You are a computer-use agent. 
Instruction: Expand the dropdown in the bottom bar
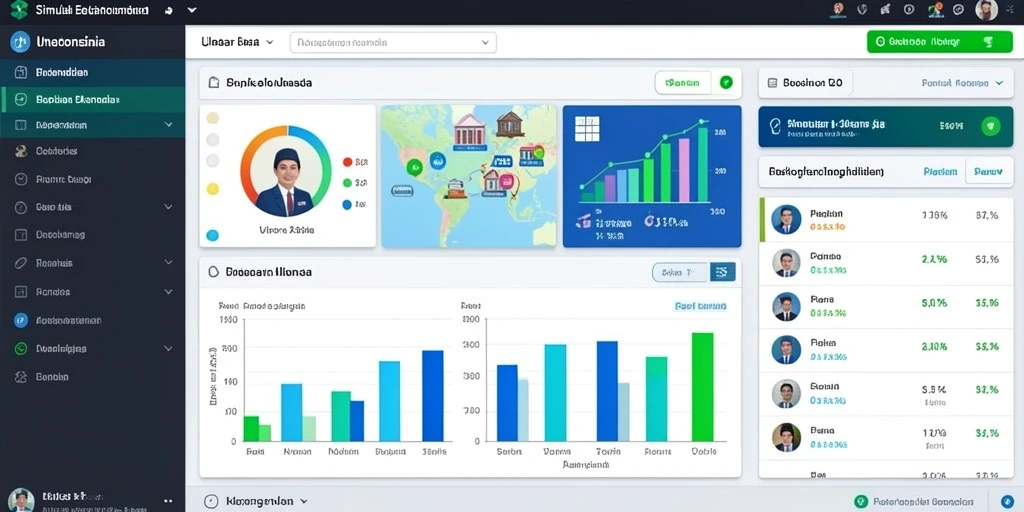[x=303, y=501]
